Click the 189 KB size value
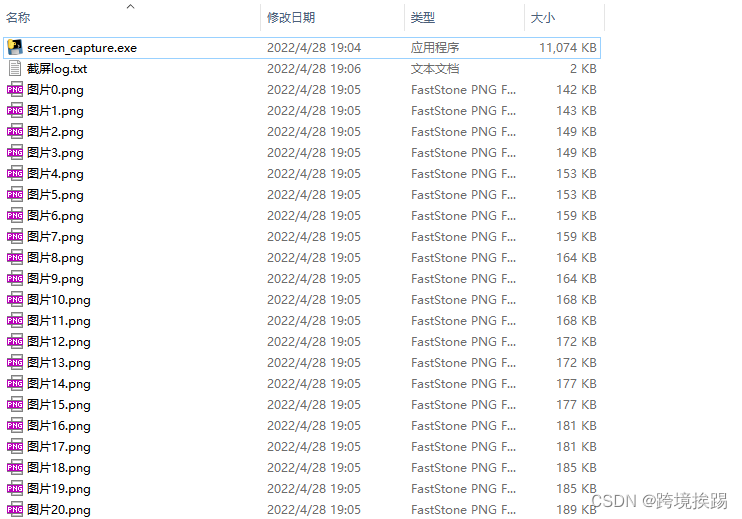 click(576, 510)
